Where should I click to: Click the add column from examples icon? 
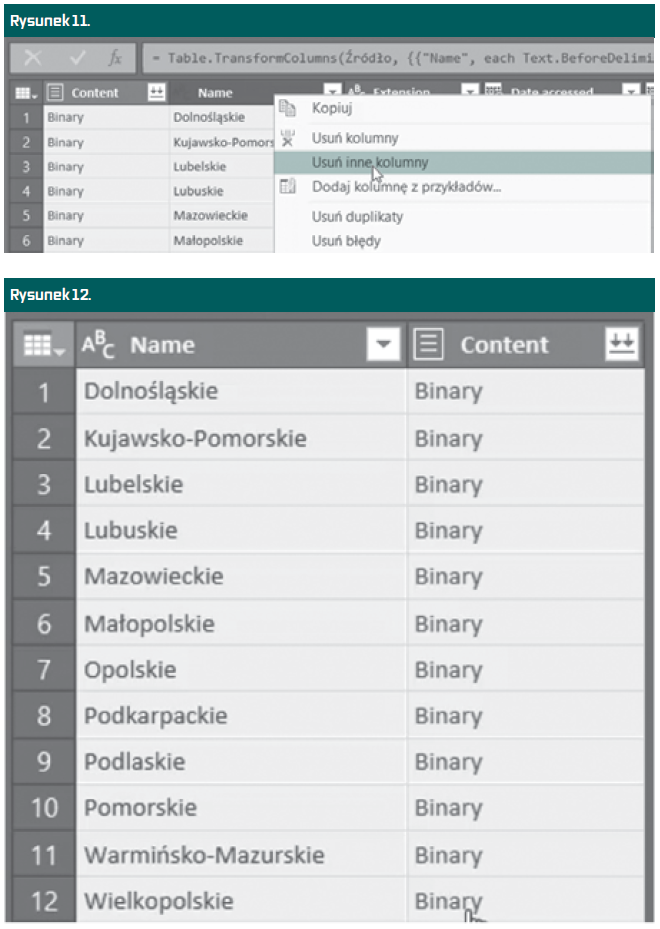pos(288,187)
